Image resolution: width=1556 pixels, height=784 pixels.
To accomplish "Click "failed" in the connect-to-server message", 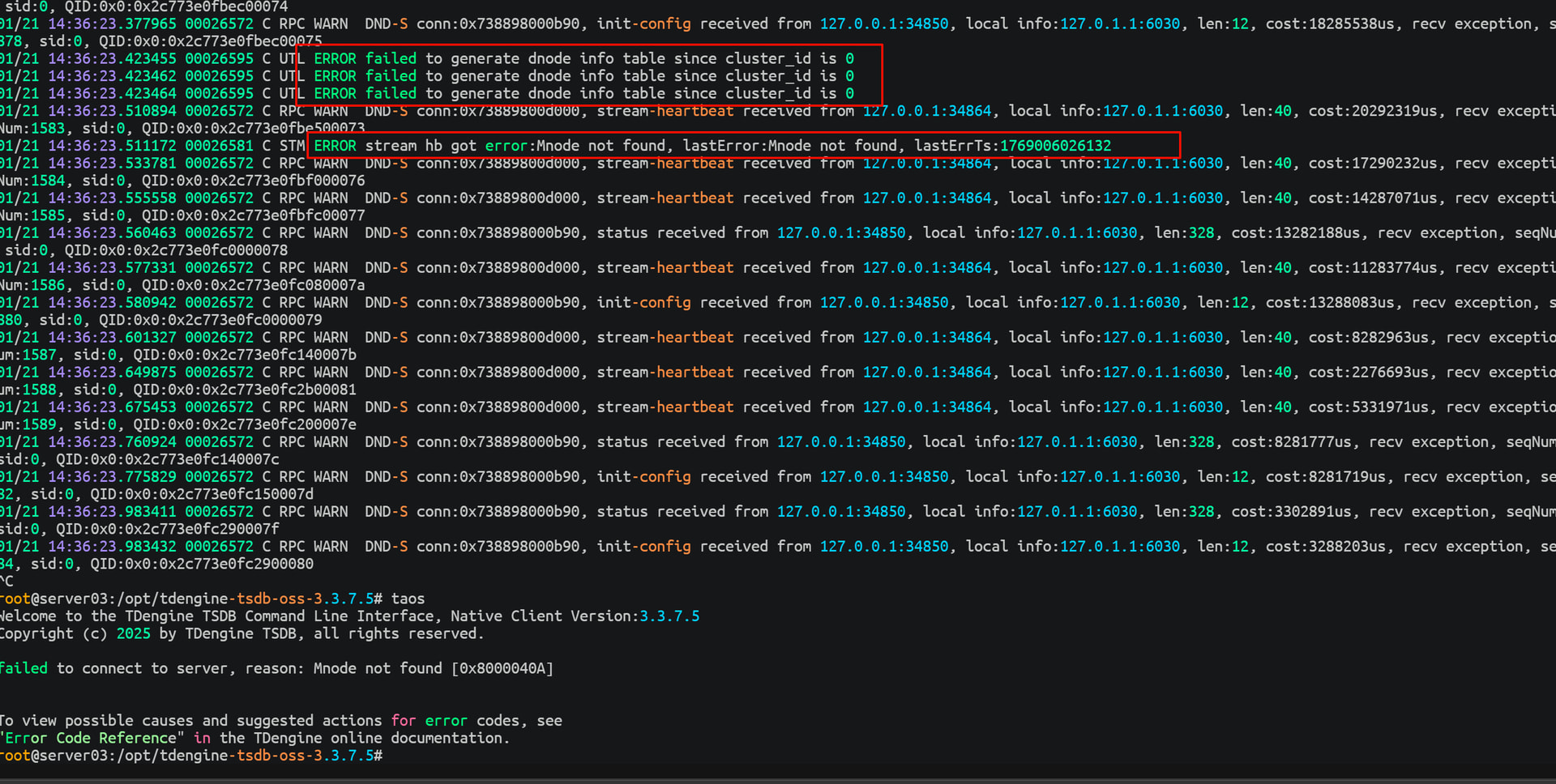I will point(24,668).
